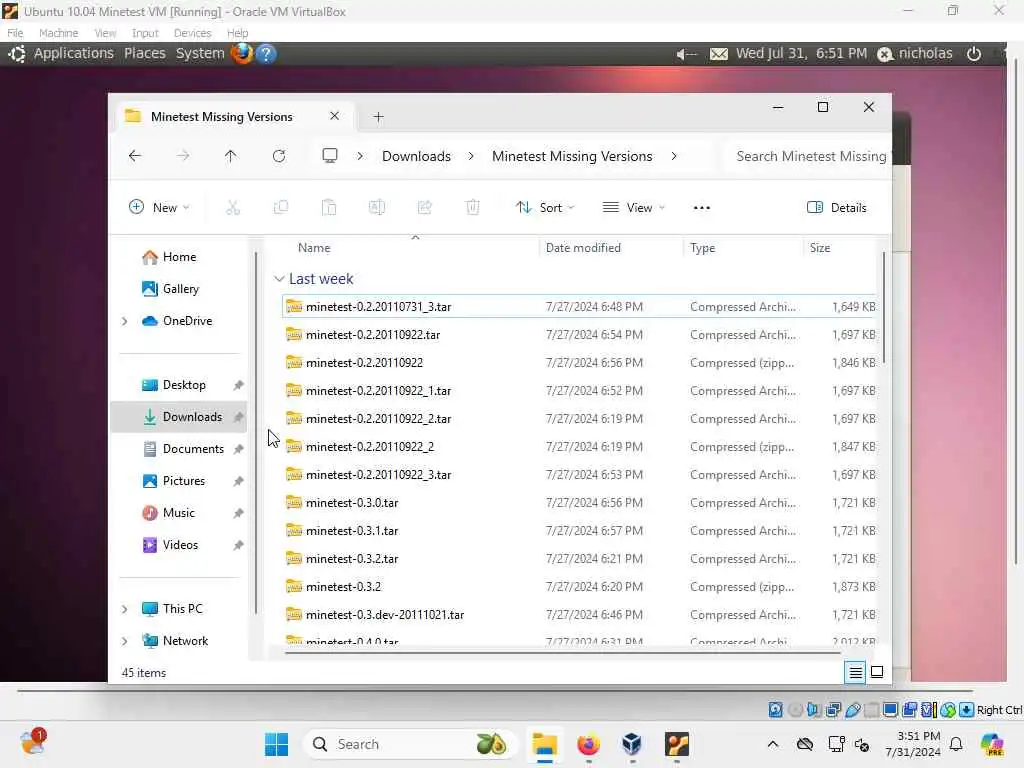Image resolution: width=1024 pixels, height=768 pixels.
Task: Click the Ubuntu volume speaker icon
Action: click(x=686, y=54)
